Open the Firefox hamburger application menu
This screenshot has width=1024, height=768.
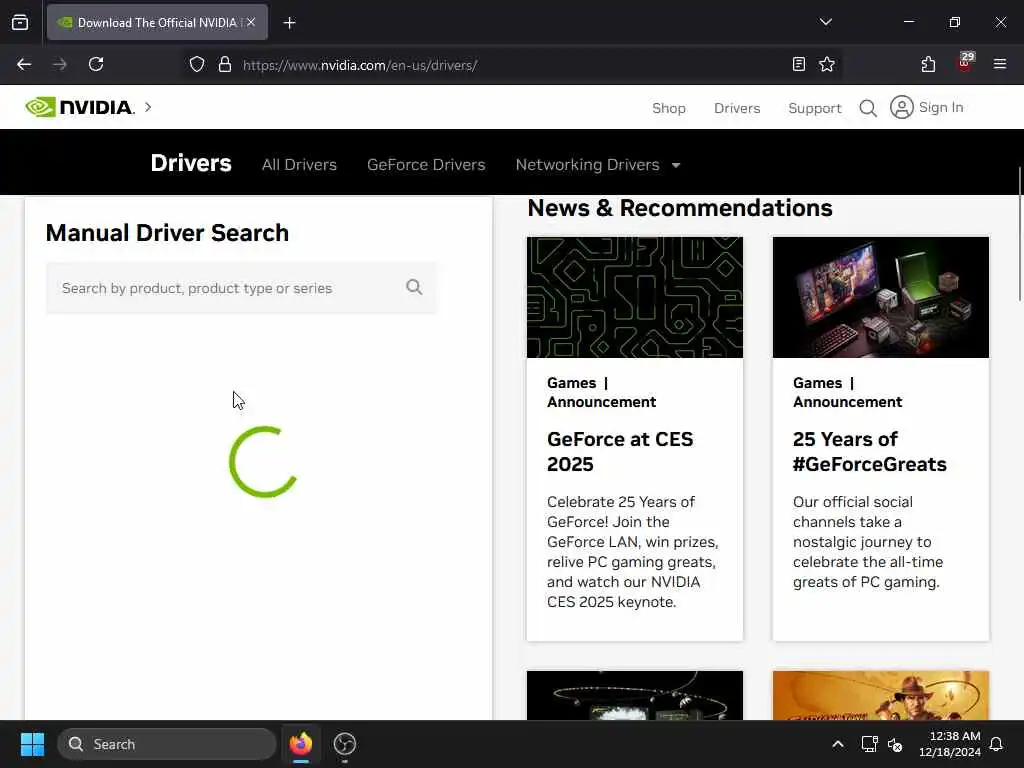(x=1000, y=64)
